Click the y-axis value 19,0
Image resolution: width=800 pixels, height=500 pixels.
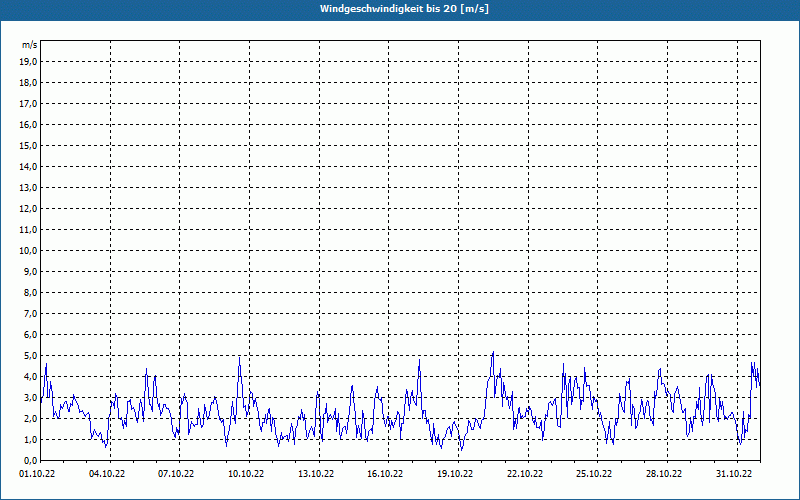tap(28, 62)
